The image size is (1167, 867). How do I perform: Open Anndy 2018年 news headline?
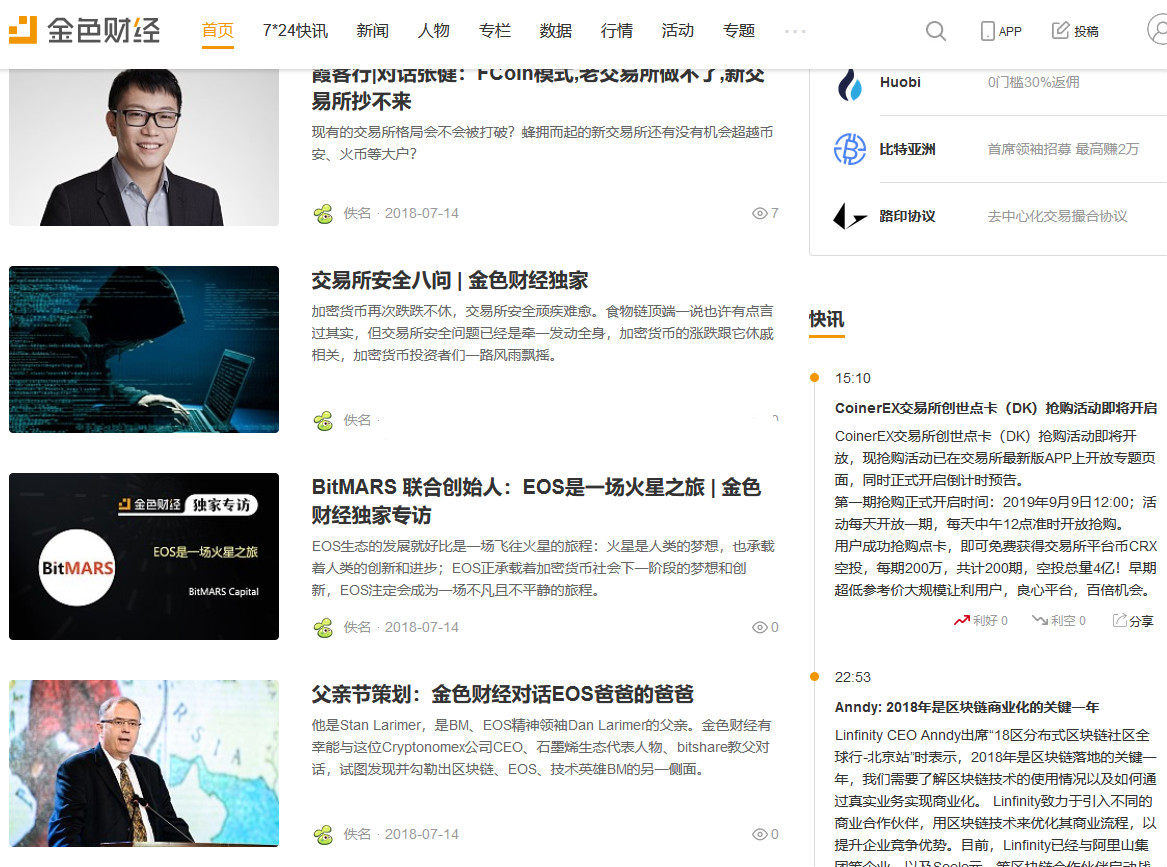coord(967,707)
